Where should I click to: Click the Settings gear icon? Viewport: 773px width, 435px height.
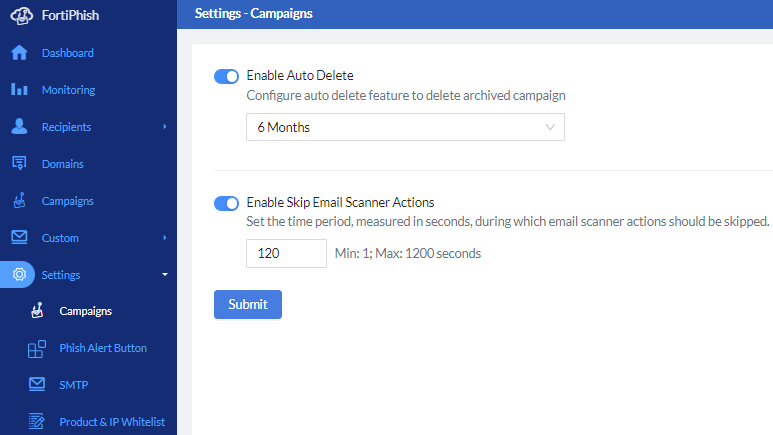click(x=19, y=275)
